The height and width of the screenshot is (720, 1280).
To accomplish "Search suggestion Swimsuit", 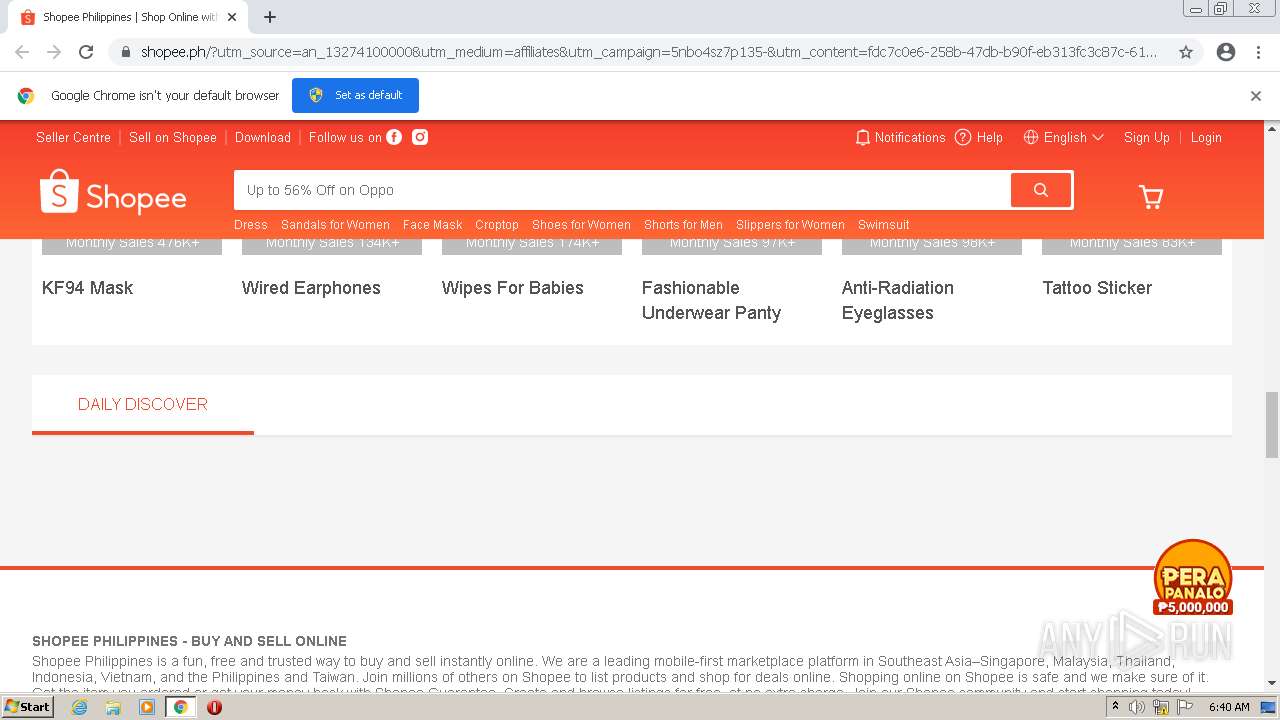I will [884, 224].
